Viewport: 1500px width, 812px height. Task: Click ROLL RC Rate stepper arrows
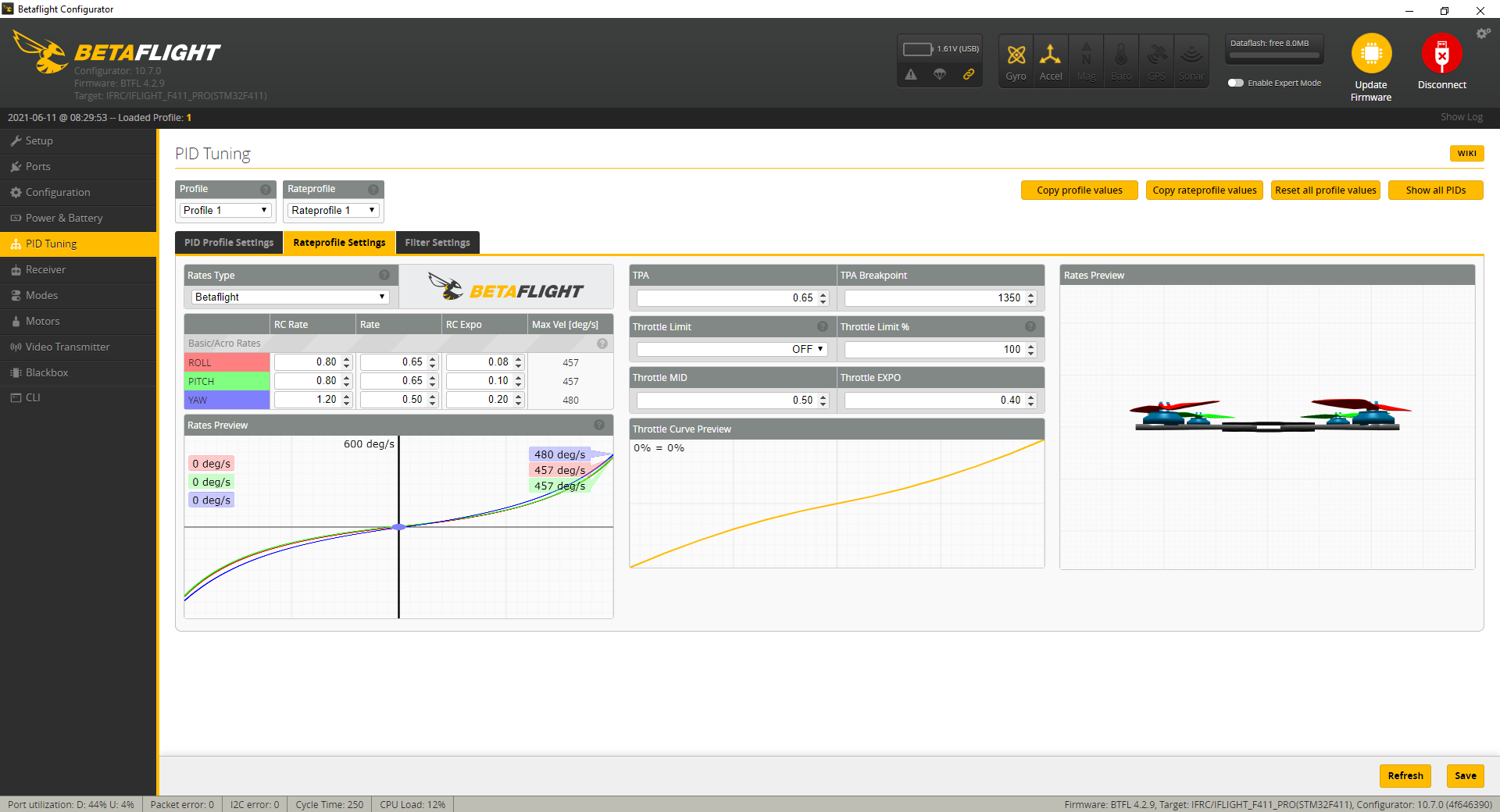pos(347,362)
